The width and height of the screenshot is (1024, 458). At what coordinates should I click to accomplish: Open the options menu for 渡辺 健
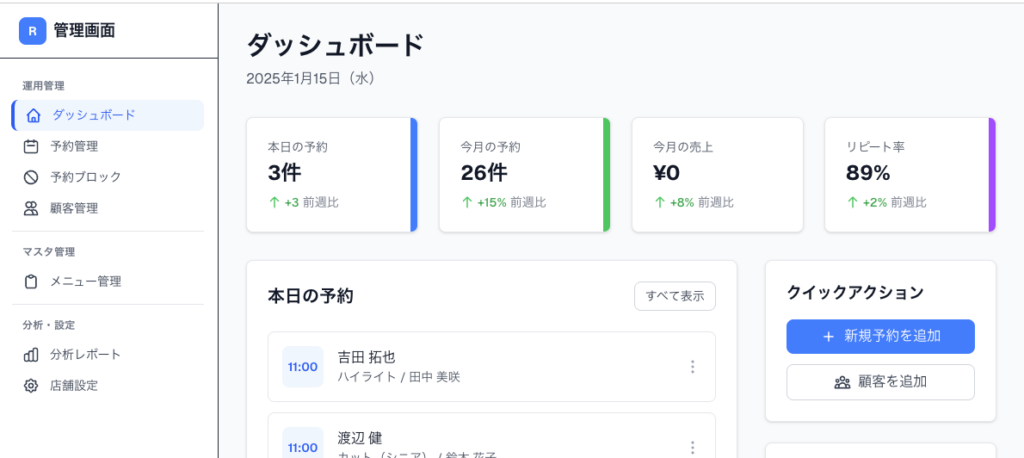click(x=692, y=447)
